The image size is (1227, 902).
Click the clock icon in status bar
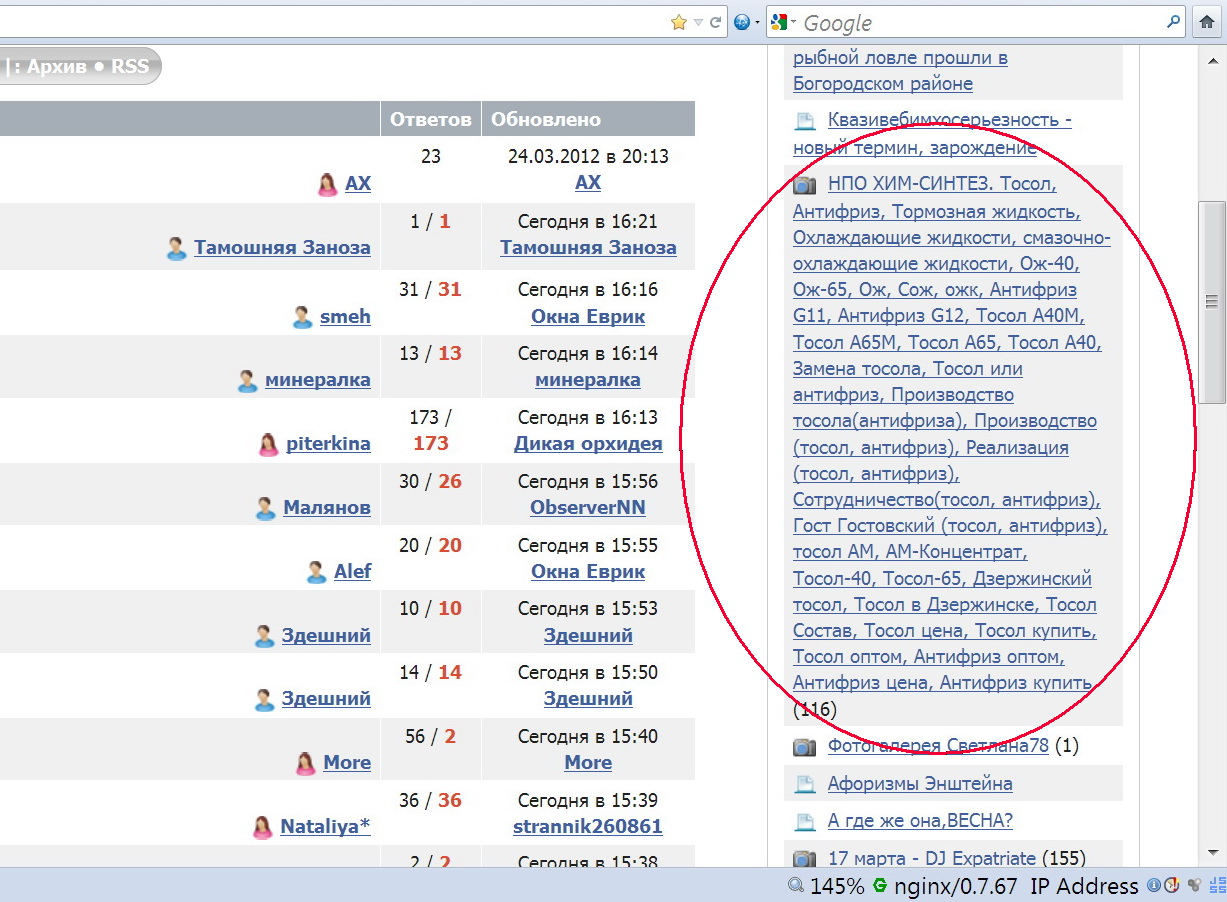click(1172, 886)
